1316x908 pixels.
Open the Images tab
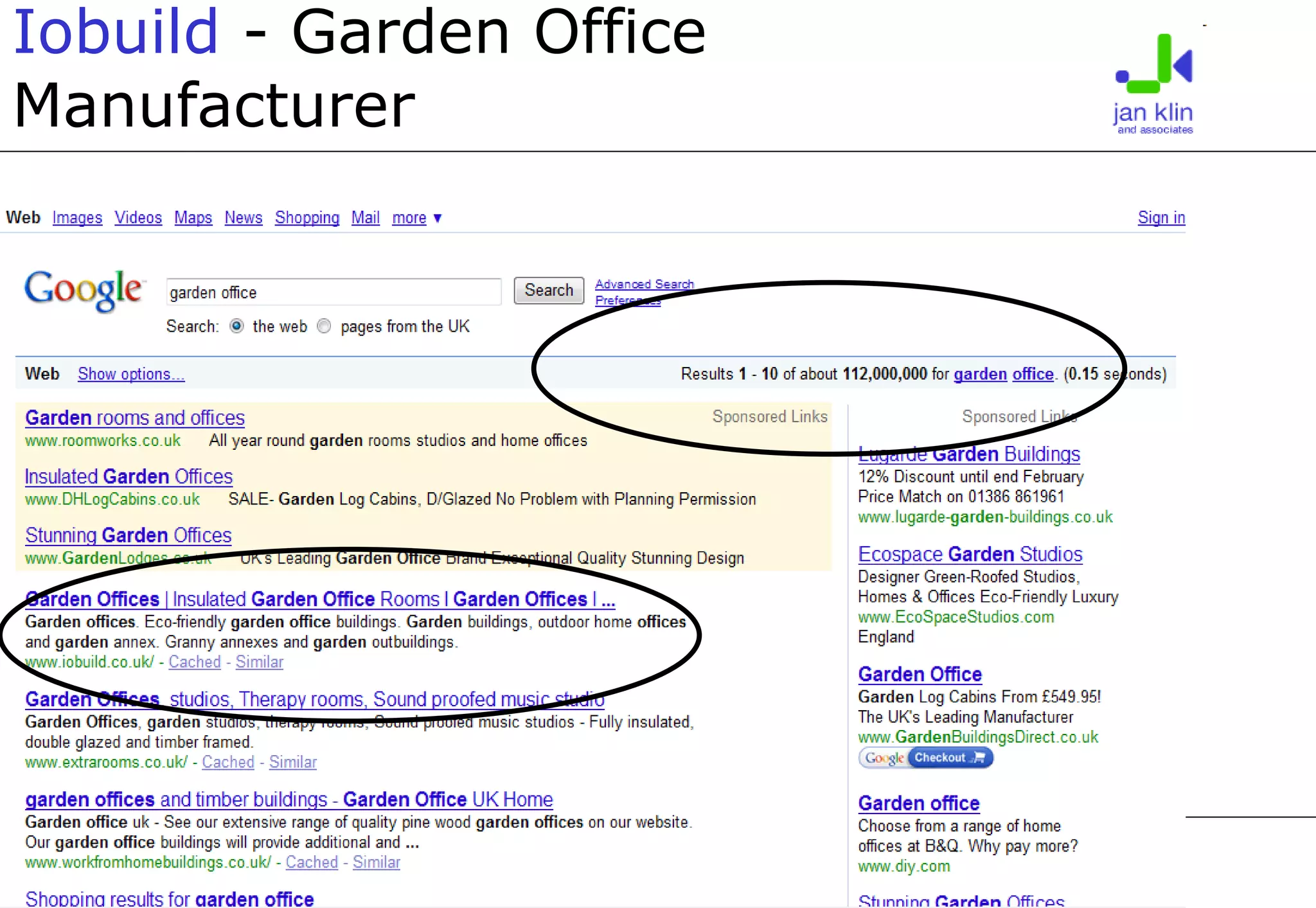[77, 218]
